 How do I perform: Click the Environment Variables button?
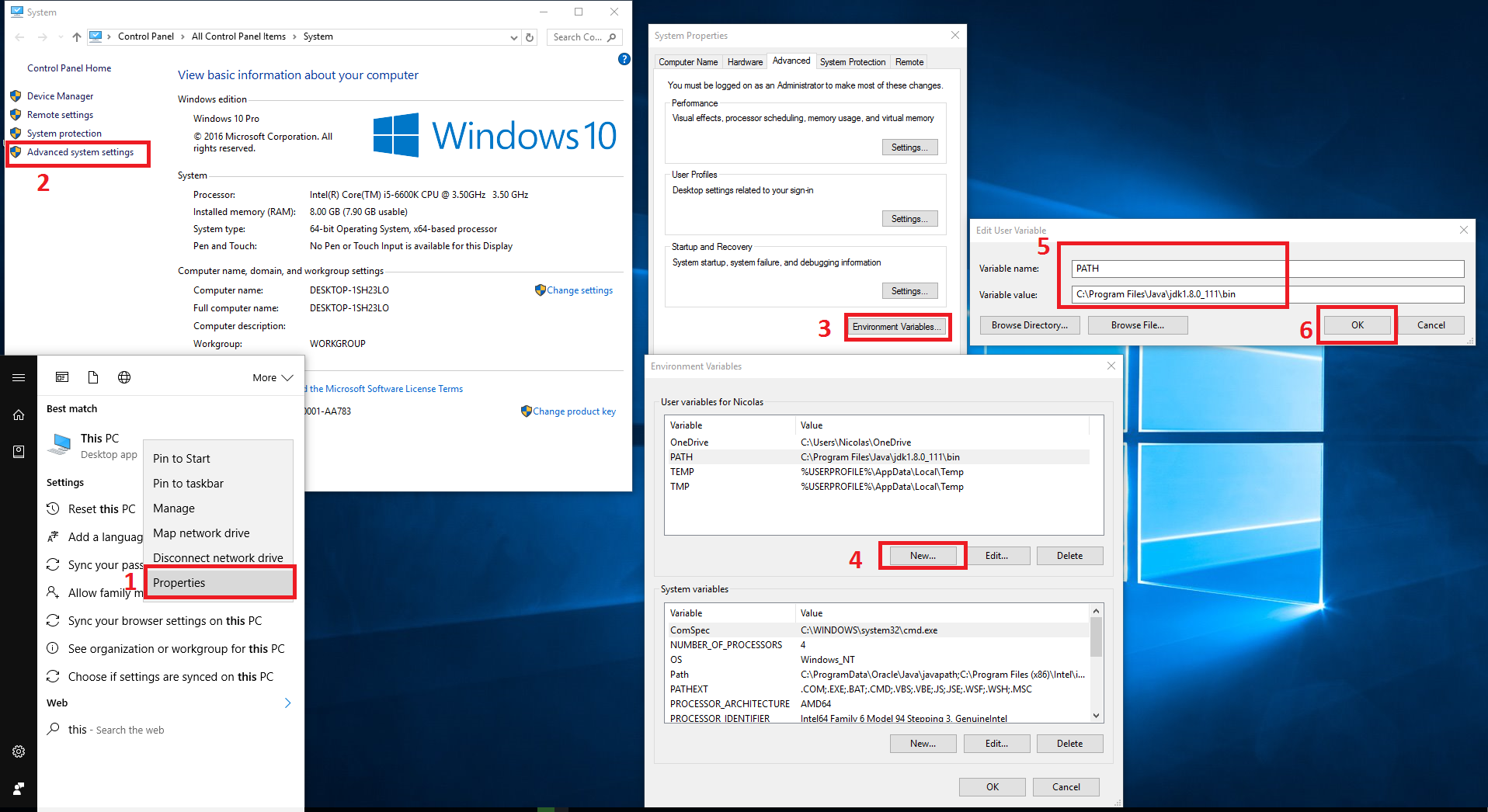(896, 327)
